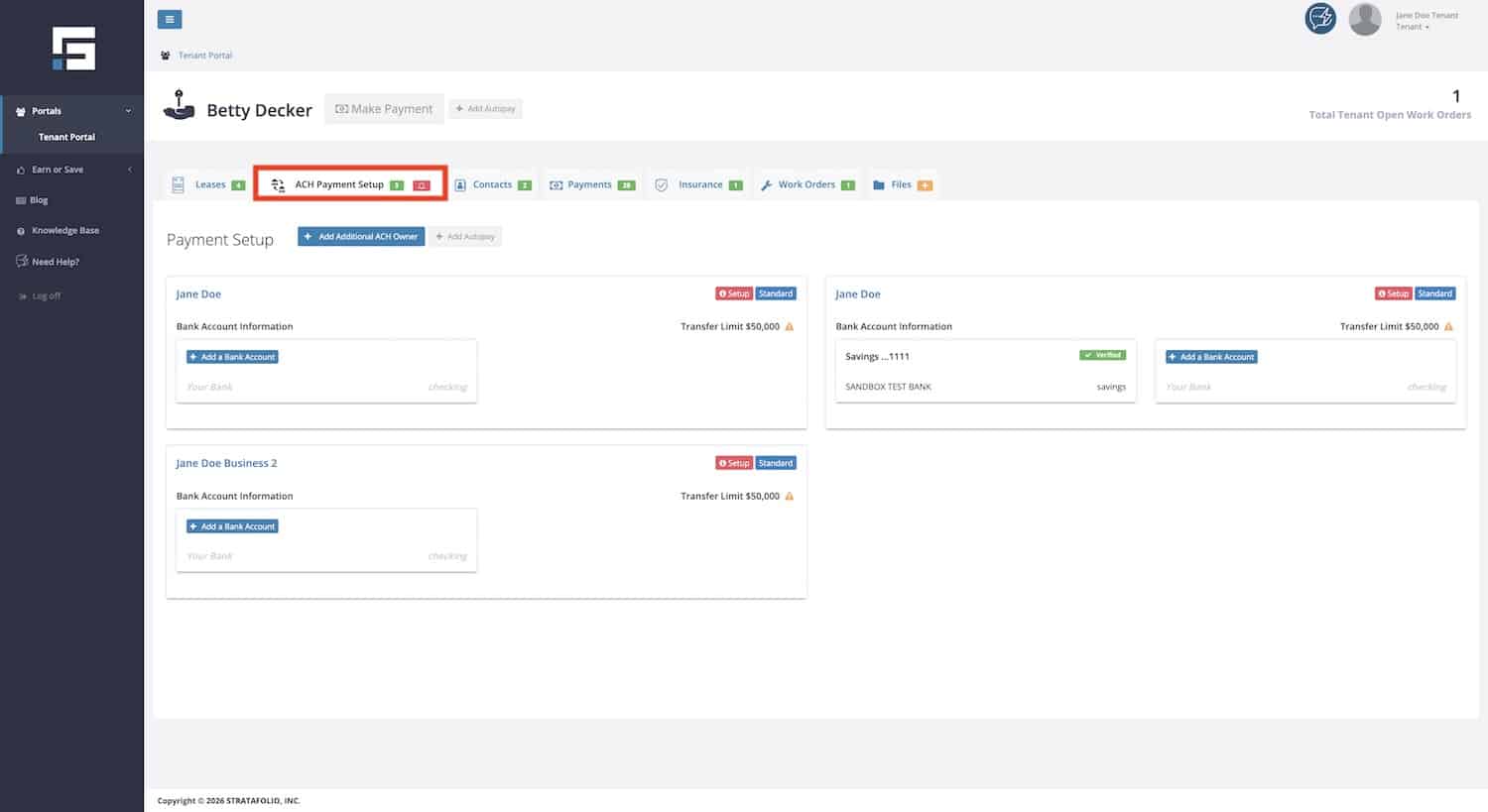Open the chat support bubble icon

click(x=1320, y=19)
